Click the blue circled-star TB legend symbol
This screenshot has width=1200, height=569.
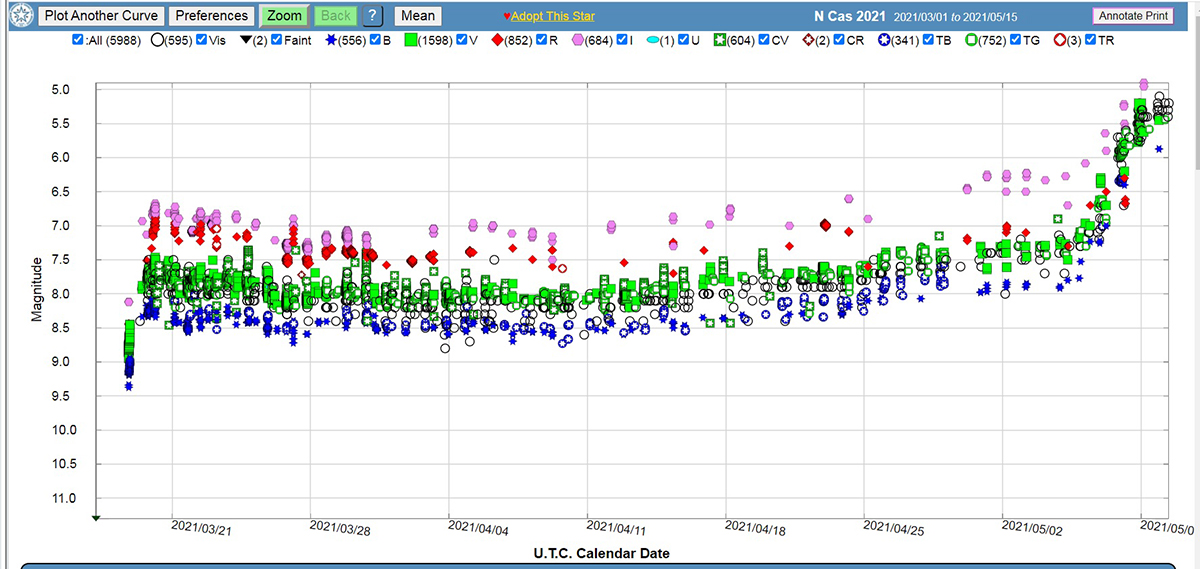[x=885, y=41]
